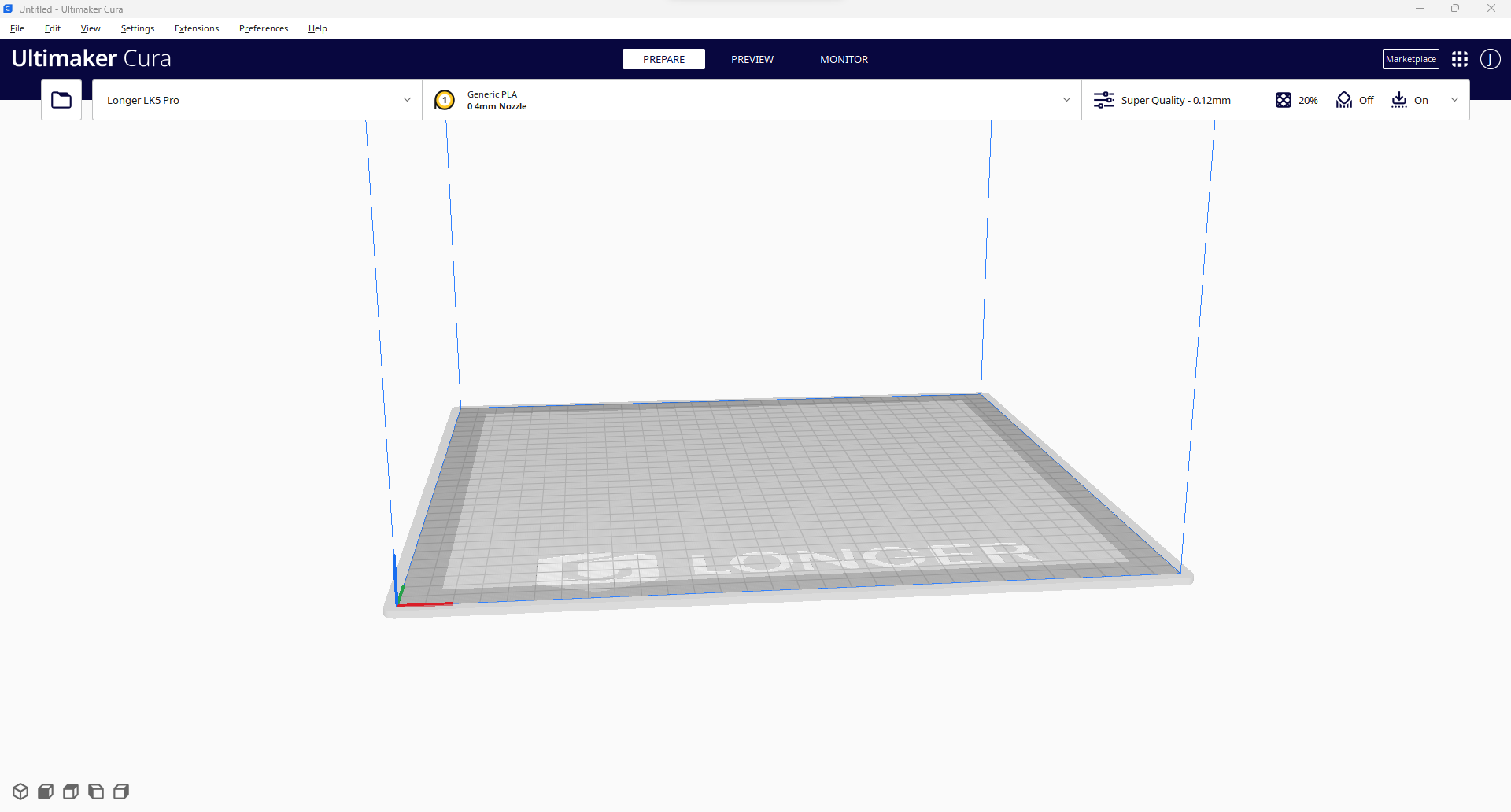Open file folder icon button
Image resolution: width=1511 pixels, height=812 pixels.
61,100
